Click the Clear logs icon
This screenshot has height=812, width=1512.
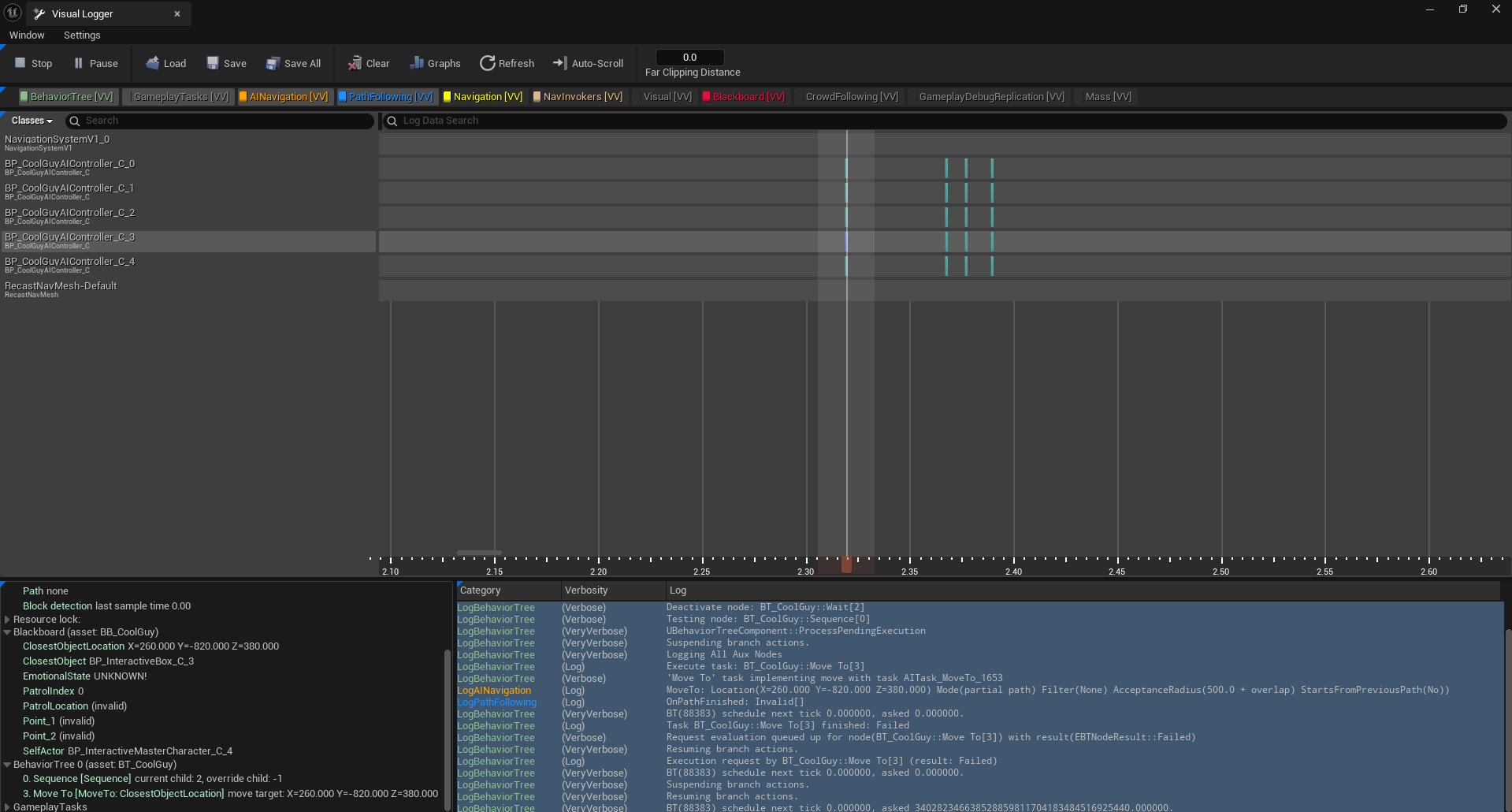[x=355, y=63]
